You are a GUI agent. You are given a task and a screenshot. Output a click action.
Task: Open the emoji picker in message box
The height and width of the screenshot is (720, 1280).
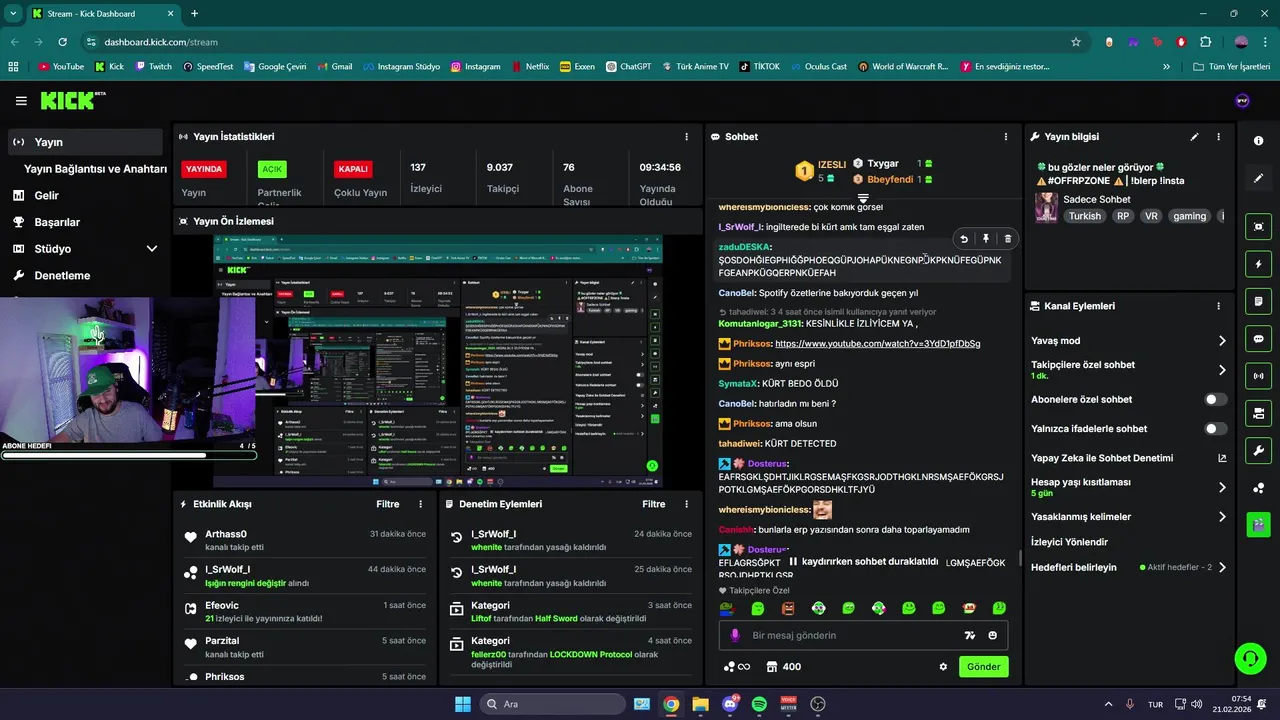point(993,635)
